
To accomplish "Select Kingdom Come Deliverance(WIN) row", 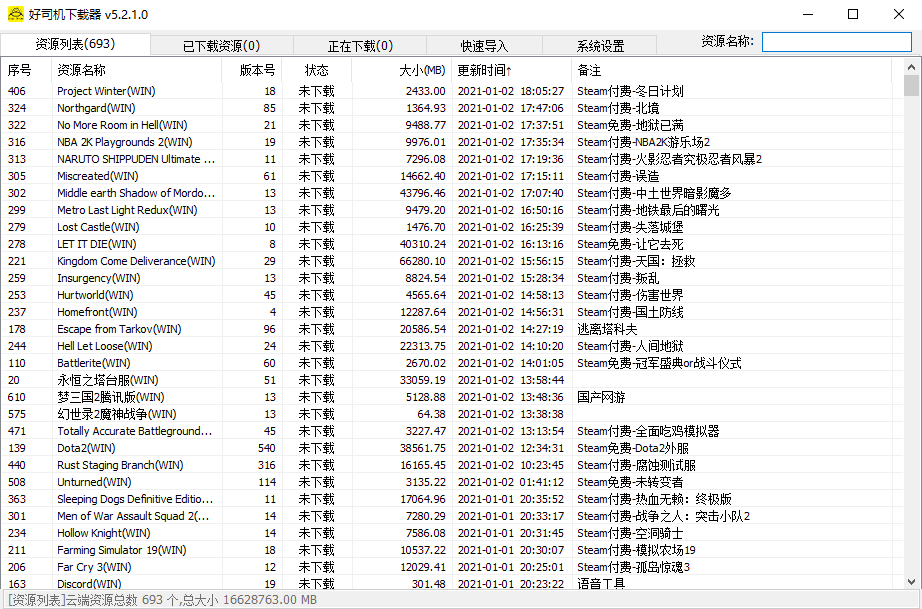I will click(x=452, y=262).
